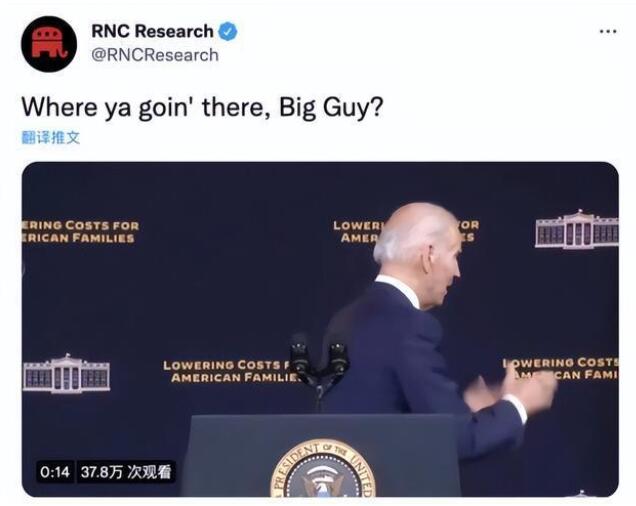
Task: Select the tweet text "Where ya goin' there, Big Guy?"
Action: point(202,108)
